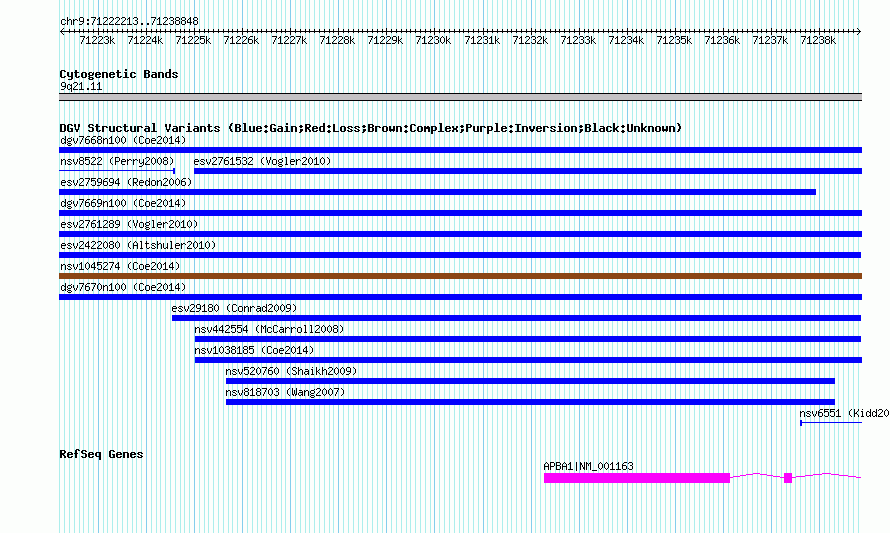Select the blue bar under dgv7669n100
This screenshot has height=533, width=890.
(460, 213)
